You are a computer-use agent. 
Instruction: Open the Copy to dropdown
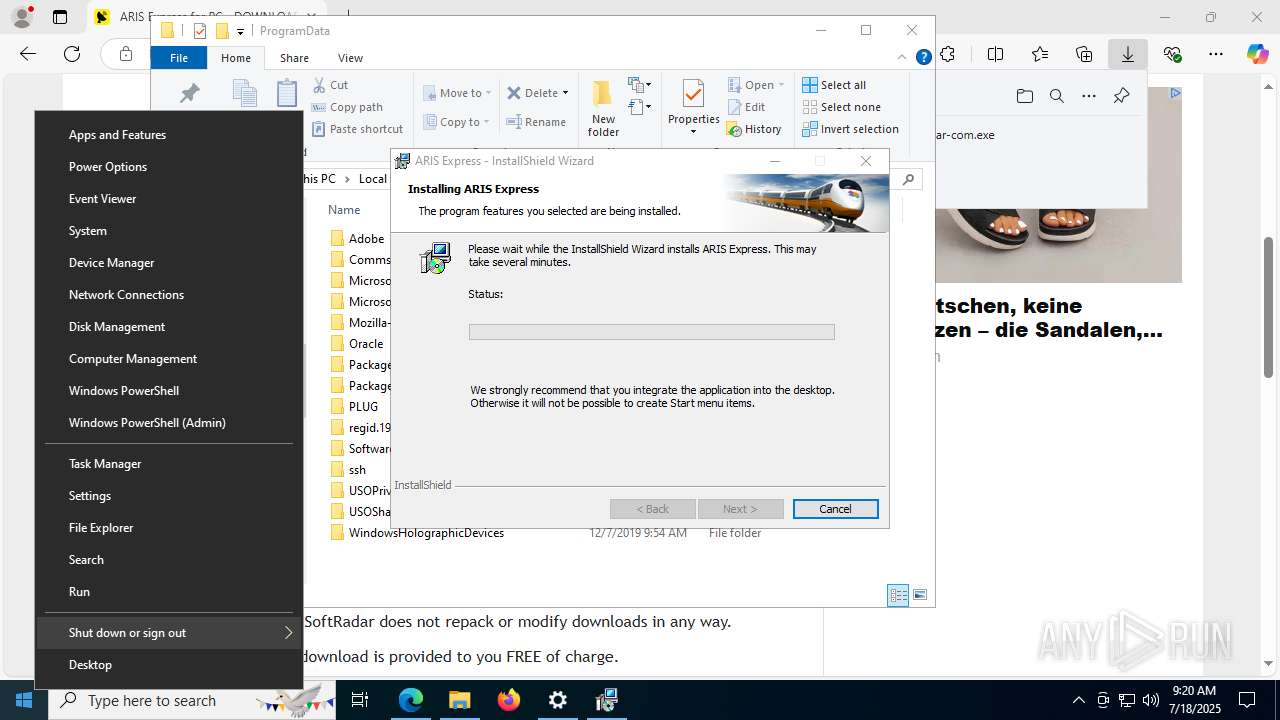click(x=456, y=122)
